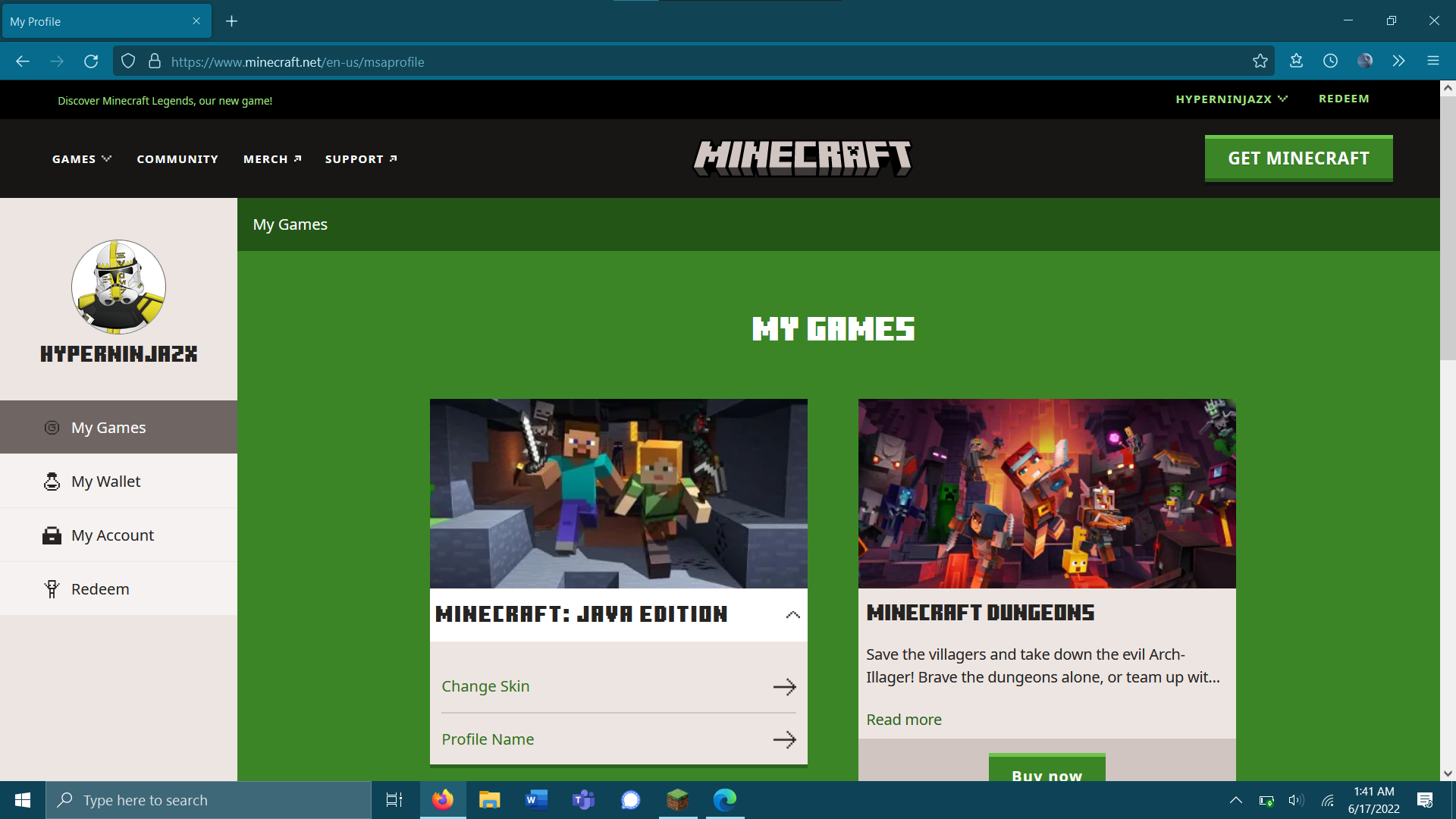Expand the Games dropdown menu

pyautogui.click(x=81, y=159)
